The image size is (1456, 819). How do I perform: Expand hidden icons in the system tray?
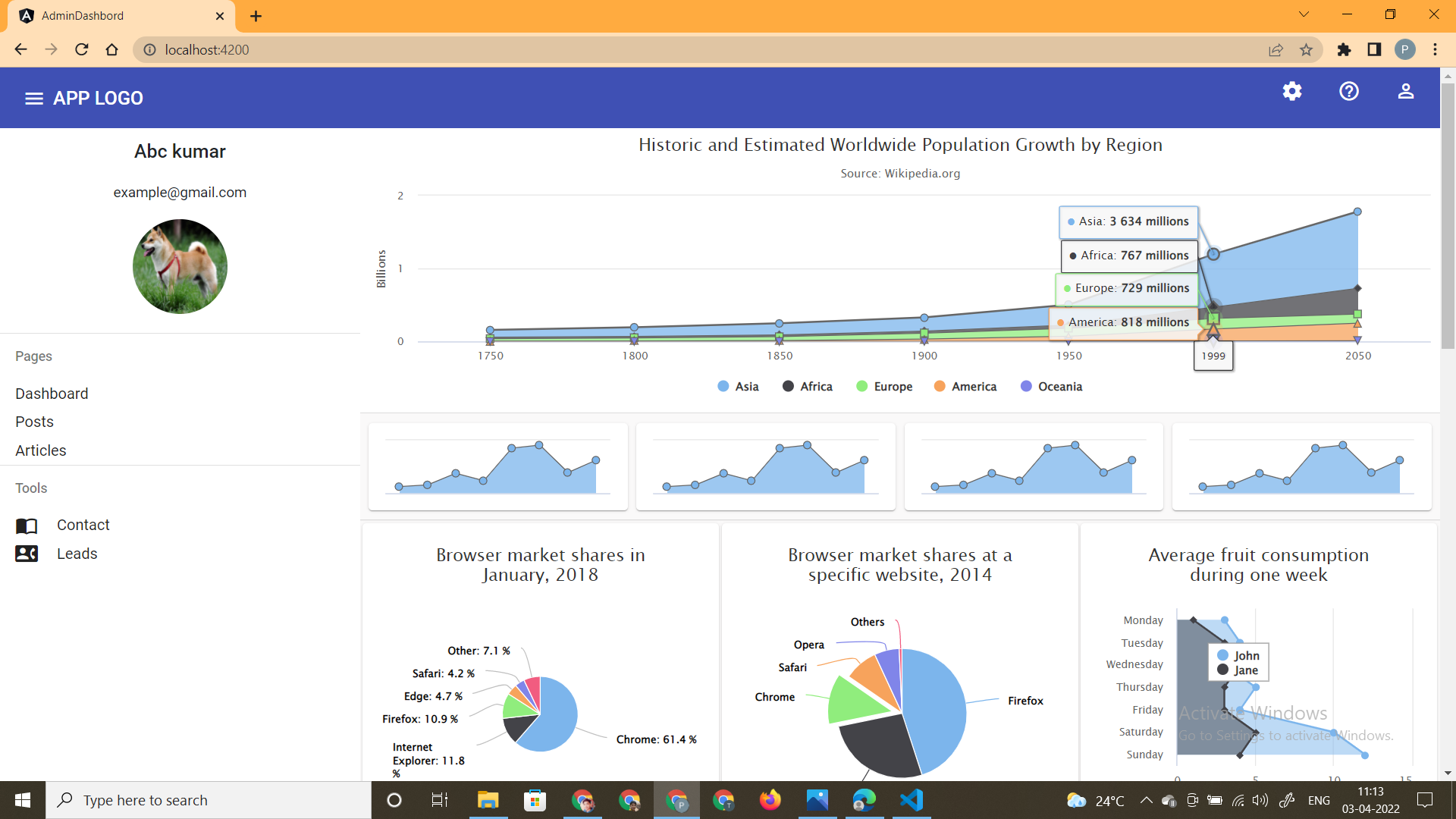(x=1146, y=800)
